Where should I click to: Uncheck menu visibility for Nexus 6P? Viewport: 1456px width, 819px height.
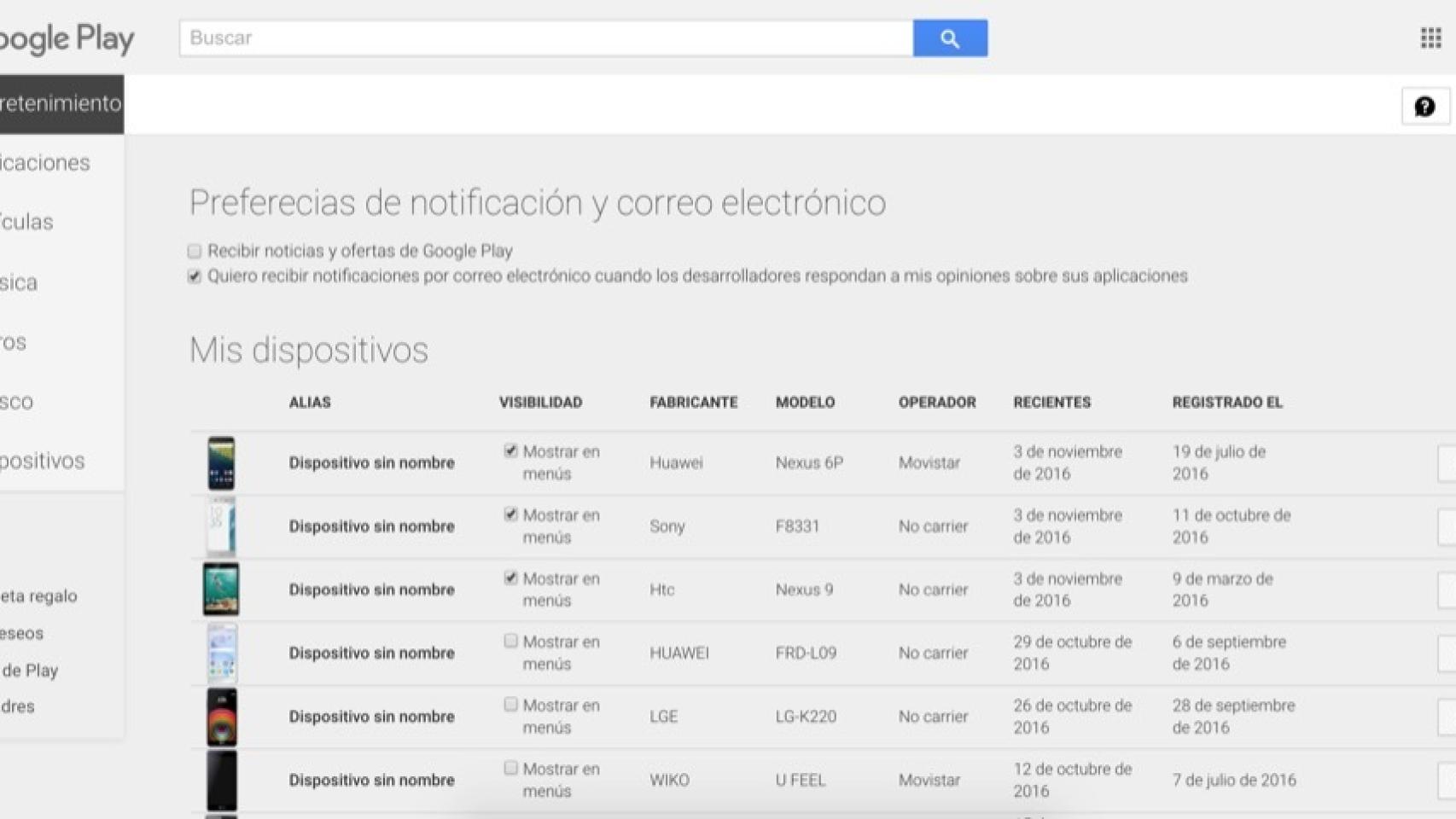coord(510,451)
